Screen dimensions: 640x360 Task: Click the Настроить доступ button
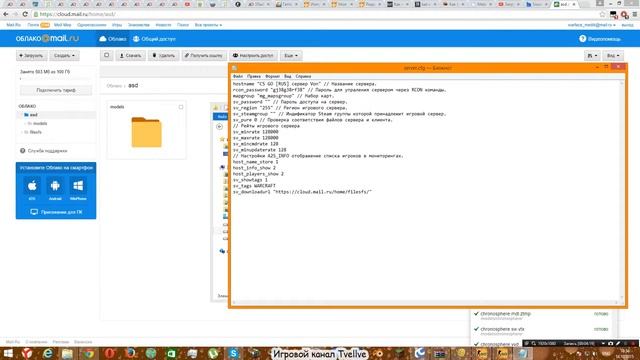pyautogui.click(x=253, y=56)
